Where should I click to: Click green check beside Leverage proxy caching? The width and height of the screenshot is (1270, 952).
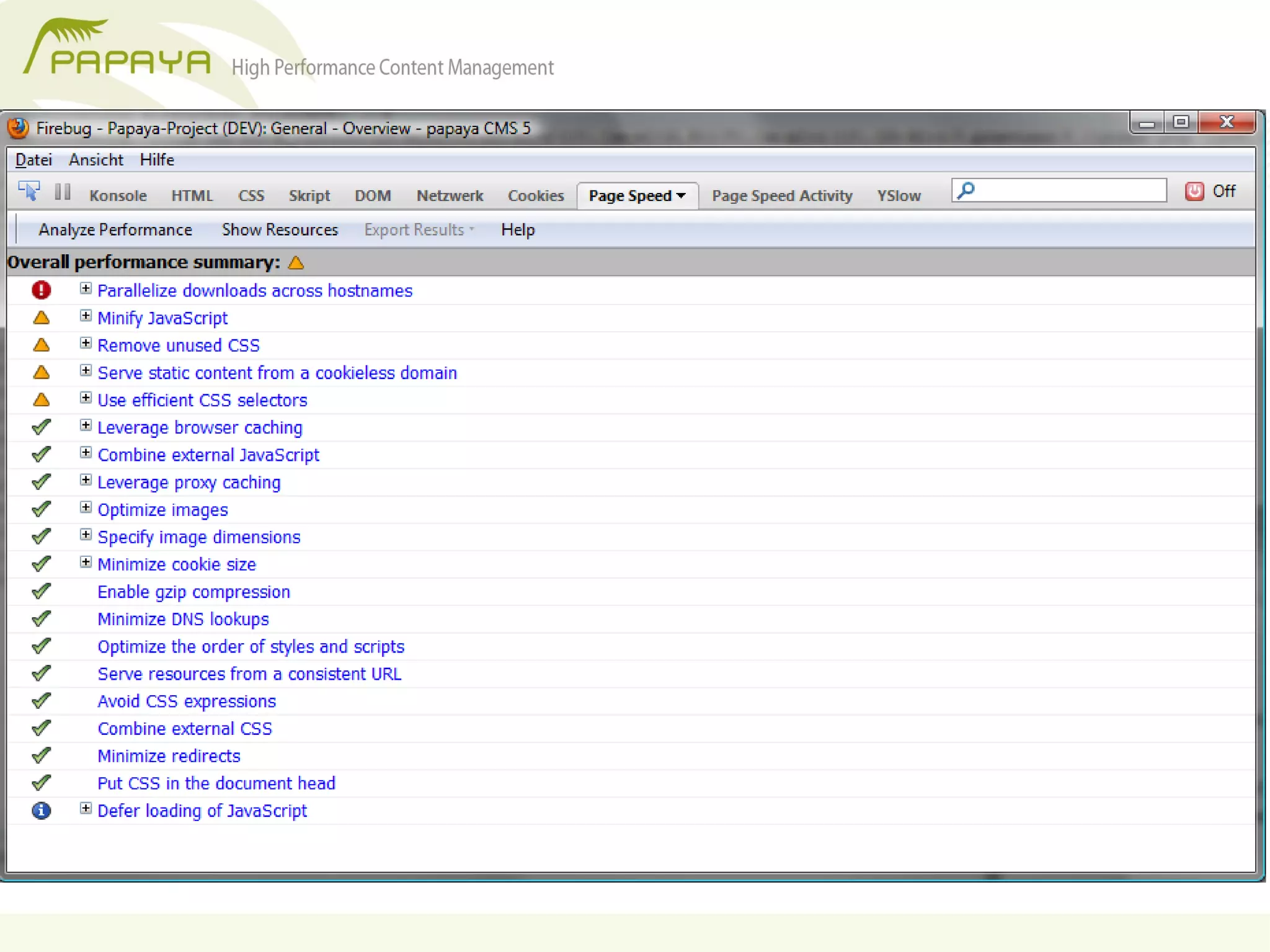click(x=42, y=481)
